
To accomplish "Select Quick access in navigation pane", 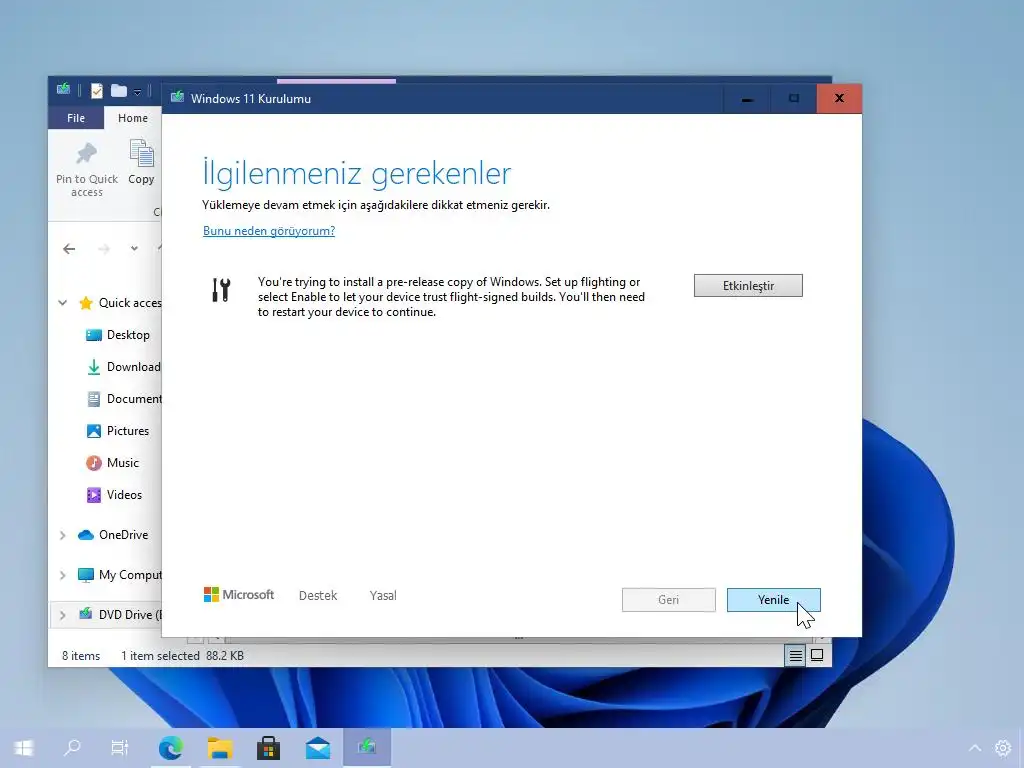I will coord(120,302).
